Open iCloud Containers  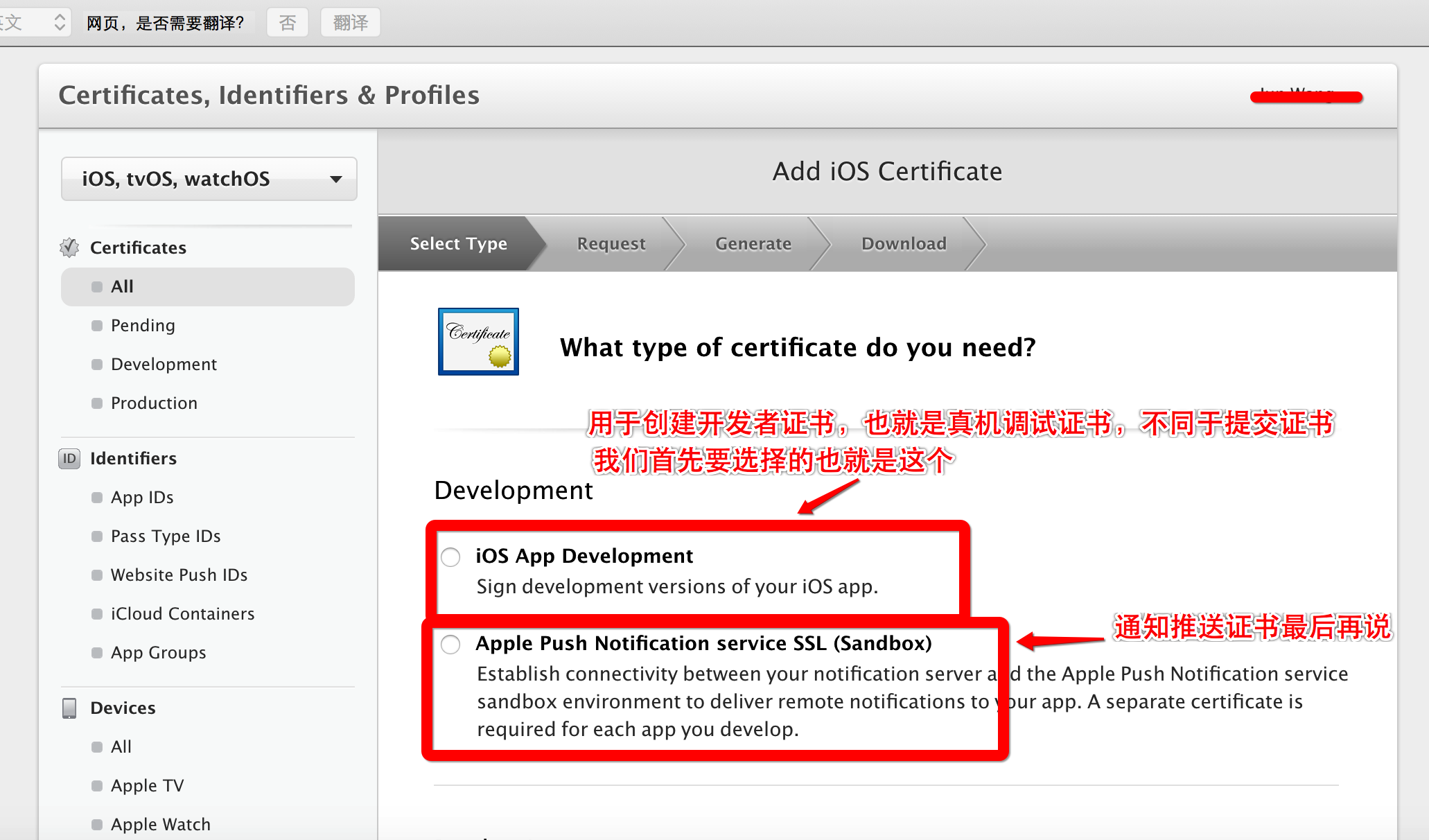pyautogui.click(x=182, y=614)
